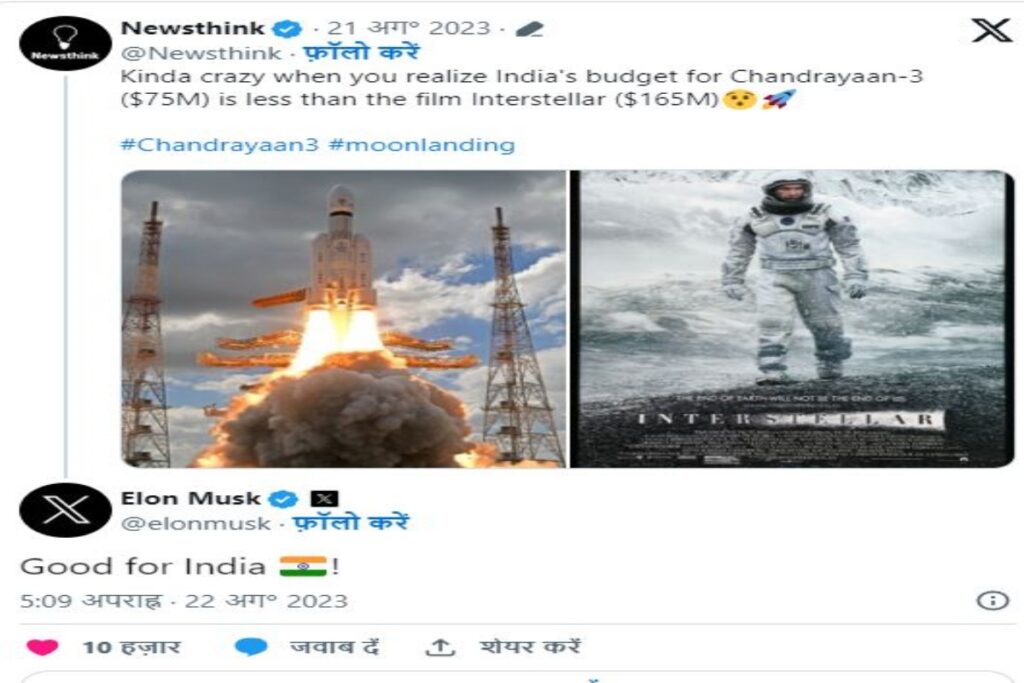
Task: Click Elon Musk's blue verified badge
Action: pos(283,499)
